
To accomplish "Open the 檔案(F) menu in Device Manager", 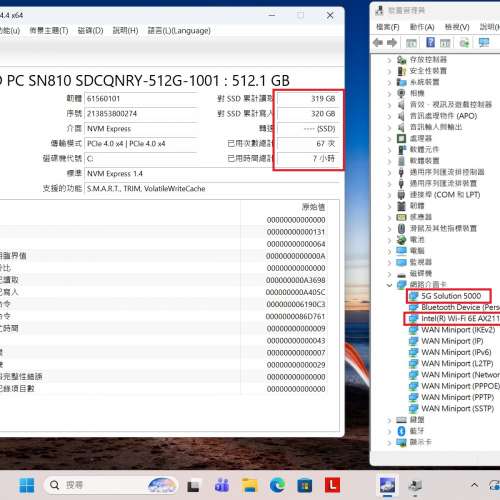I will (388, 27).
